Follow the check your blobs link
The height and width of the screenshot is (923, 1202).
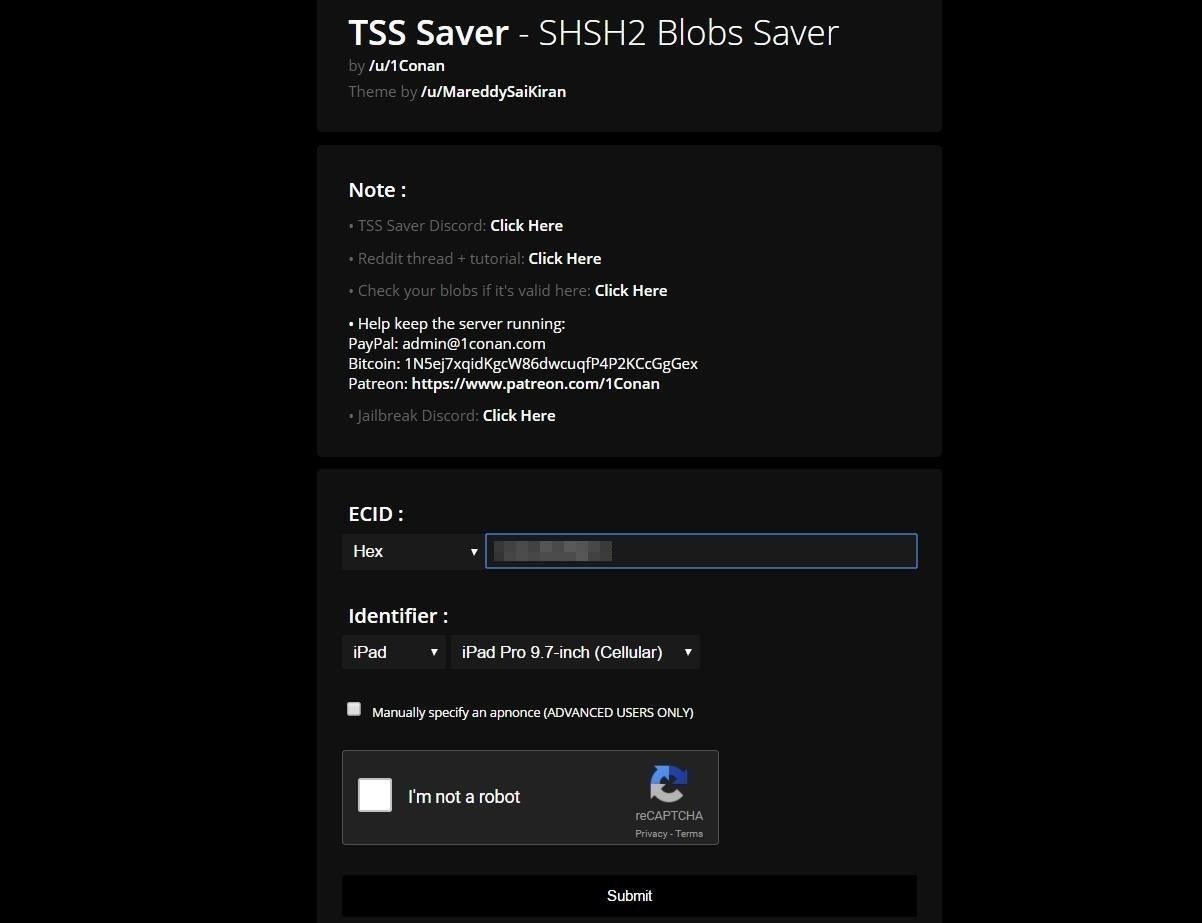630,291
